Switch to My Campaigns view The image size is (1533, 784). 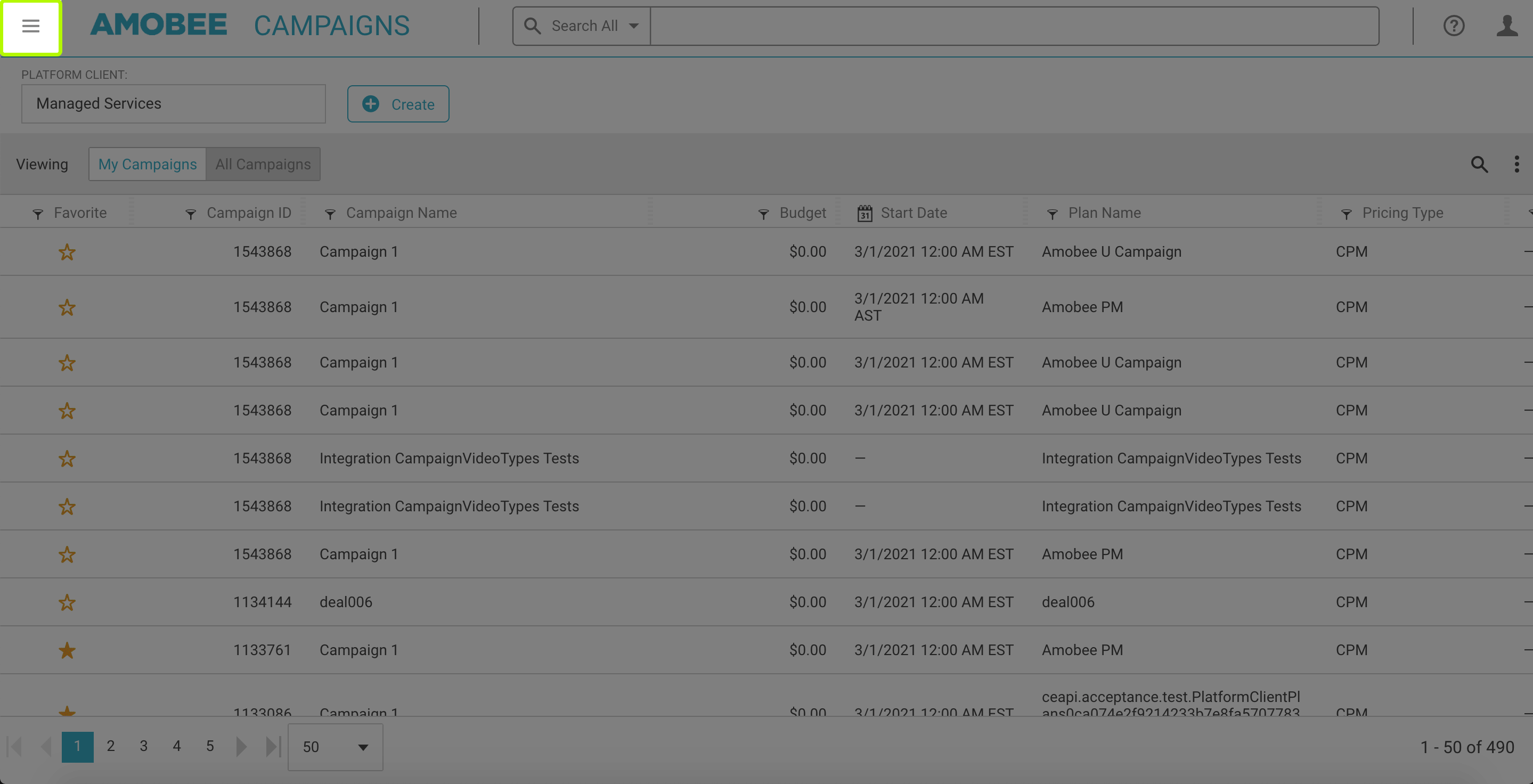pyautogui.click(x=147, y=164)
